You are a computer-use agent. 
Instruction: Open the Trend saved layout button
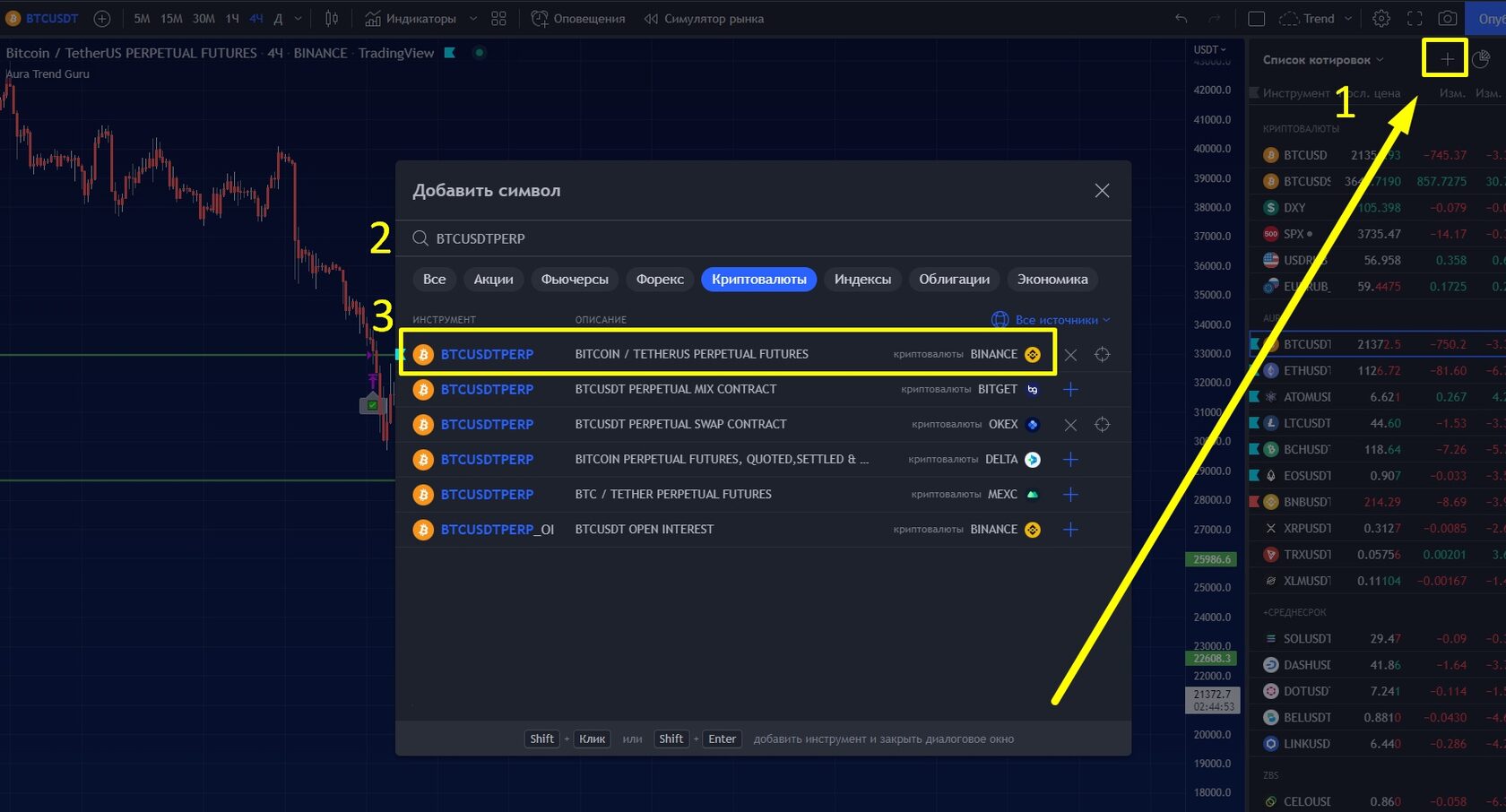coord(1307,19)
